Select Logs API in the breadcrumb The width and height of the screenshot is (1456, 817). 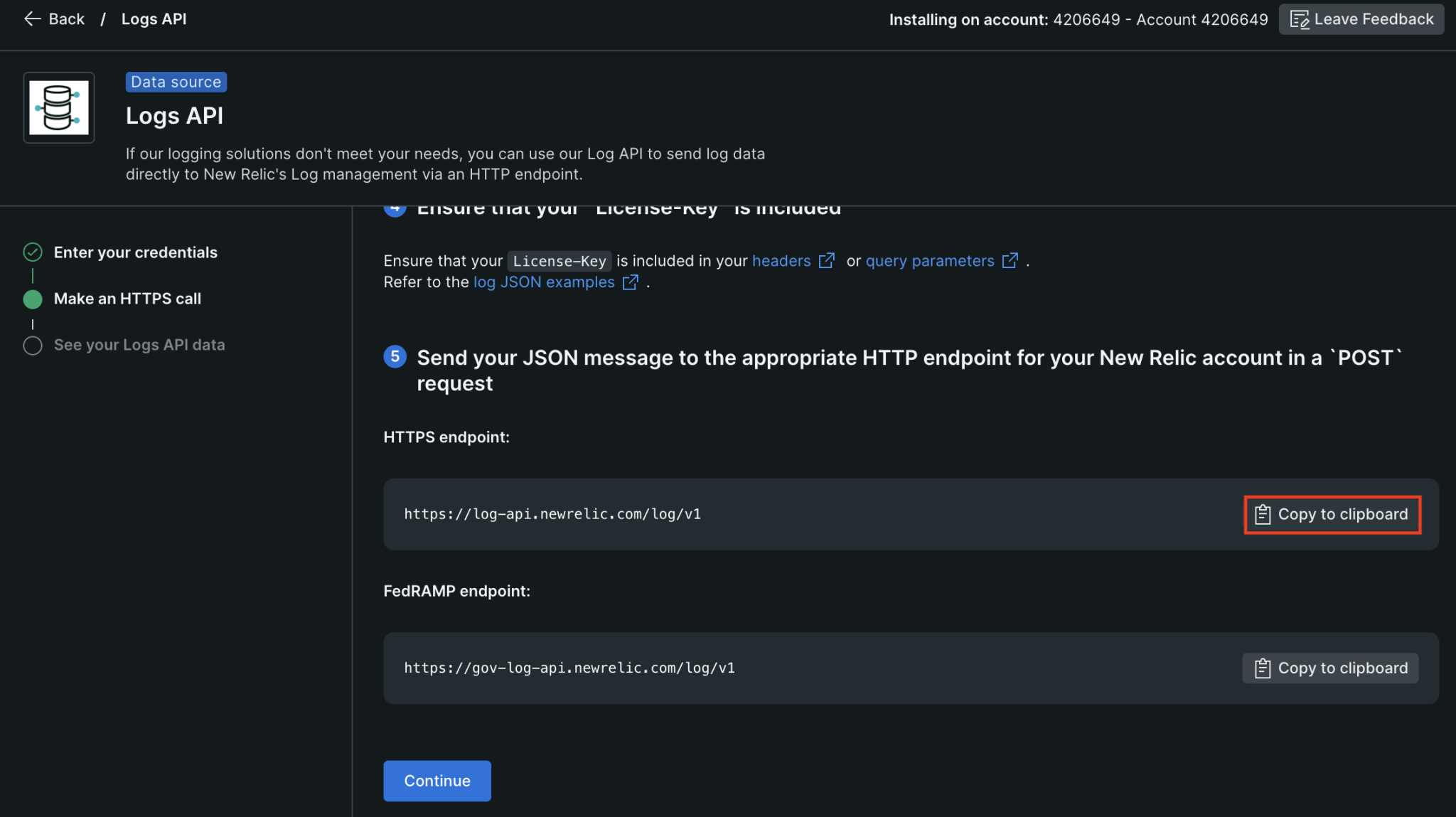point(154,18)
